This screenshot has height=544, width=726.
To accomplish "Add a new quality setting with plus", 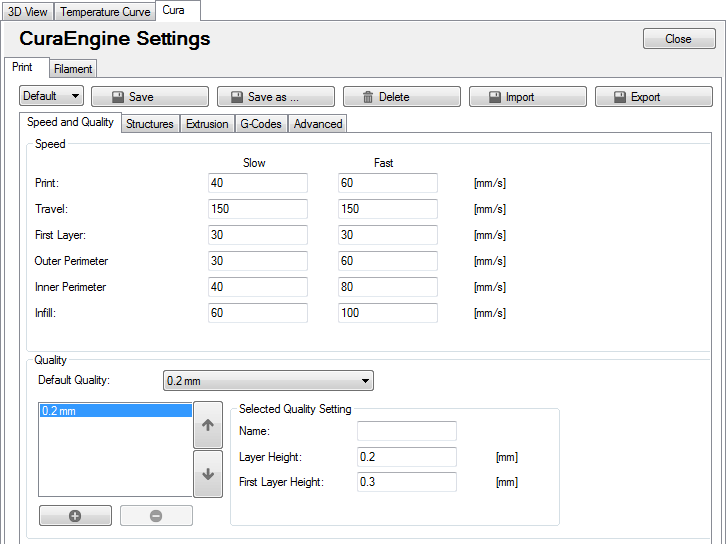I will pos(76,516).
